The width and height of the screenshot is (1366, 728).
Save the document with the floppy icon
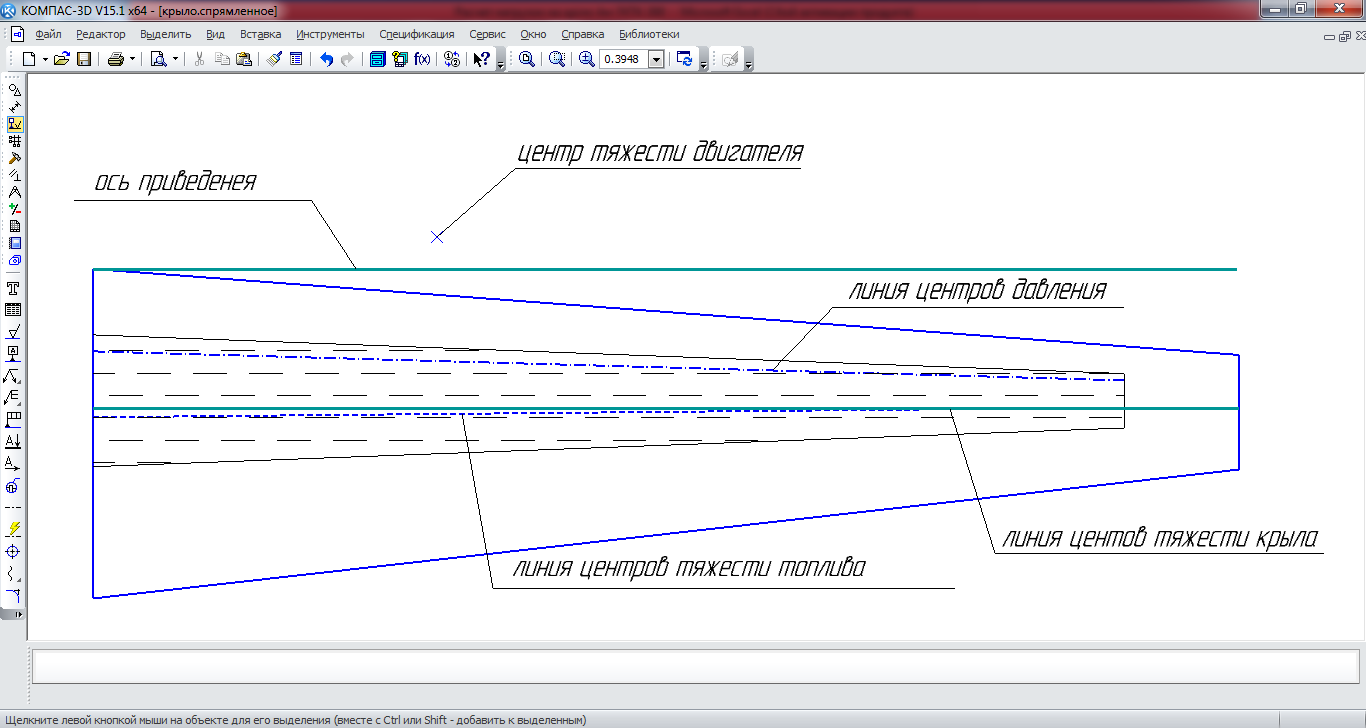[84, 59]
